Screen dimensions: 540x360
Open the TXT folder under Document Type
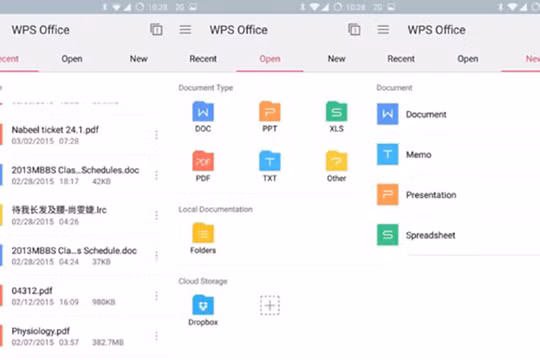click(270, 166)
